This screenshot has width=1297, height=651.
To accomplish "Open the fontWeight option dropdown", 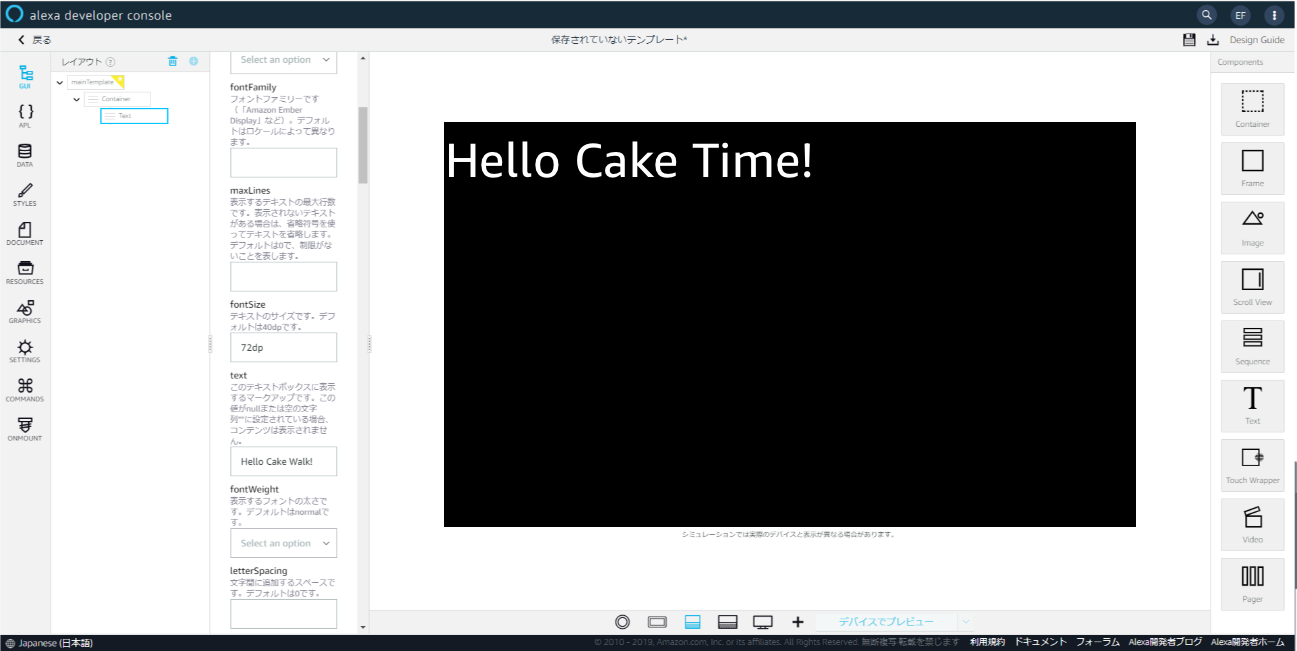I will pos(283,542).
